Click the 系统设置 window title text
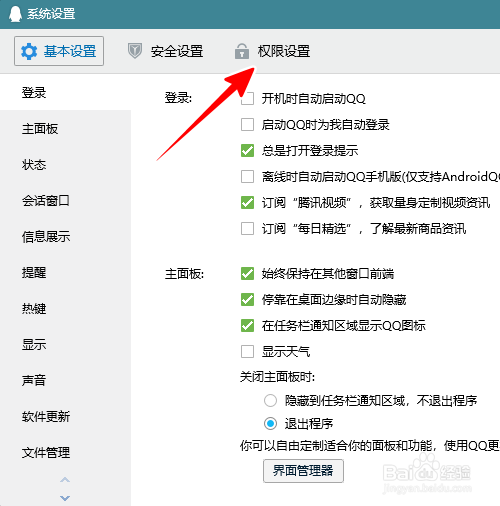500x506 pixels. 51,14
